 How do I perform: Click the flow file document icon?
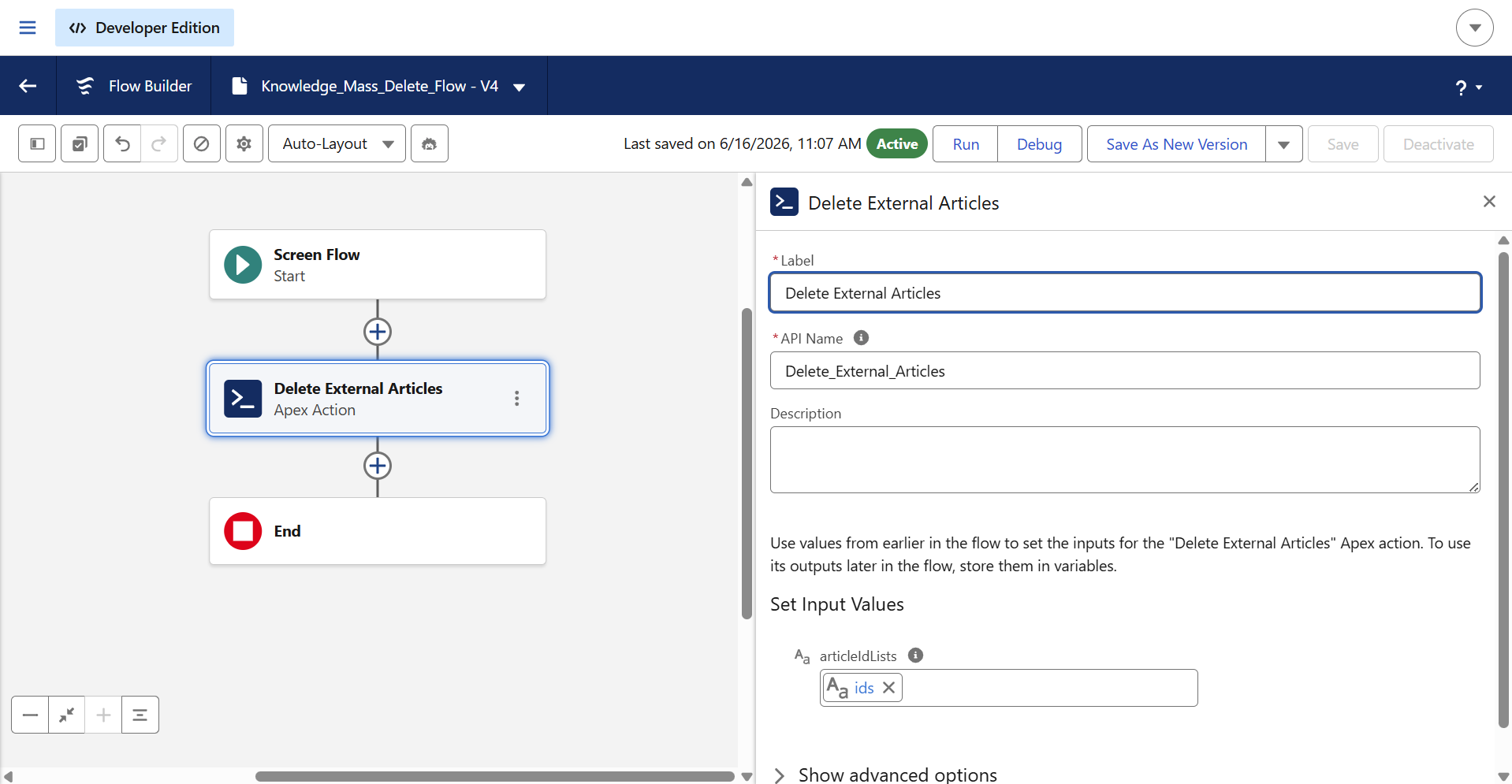pyautogui.click(x=240, y=86)
